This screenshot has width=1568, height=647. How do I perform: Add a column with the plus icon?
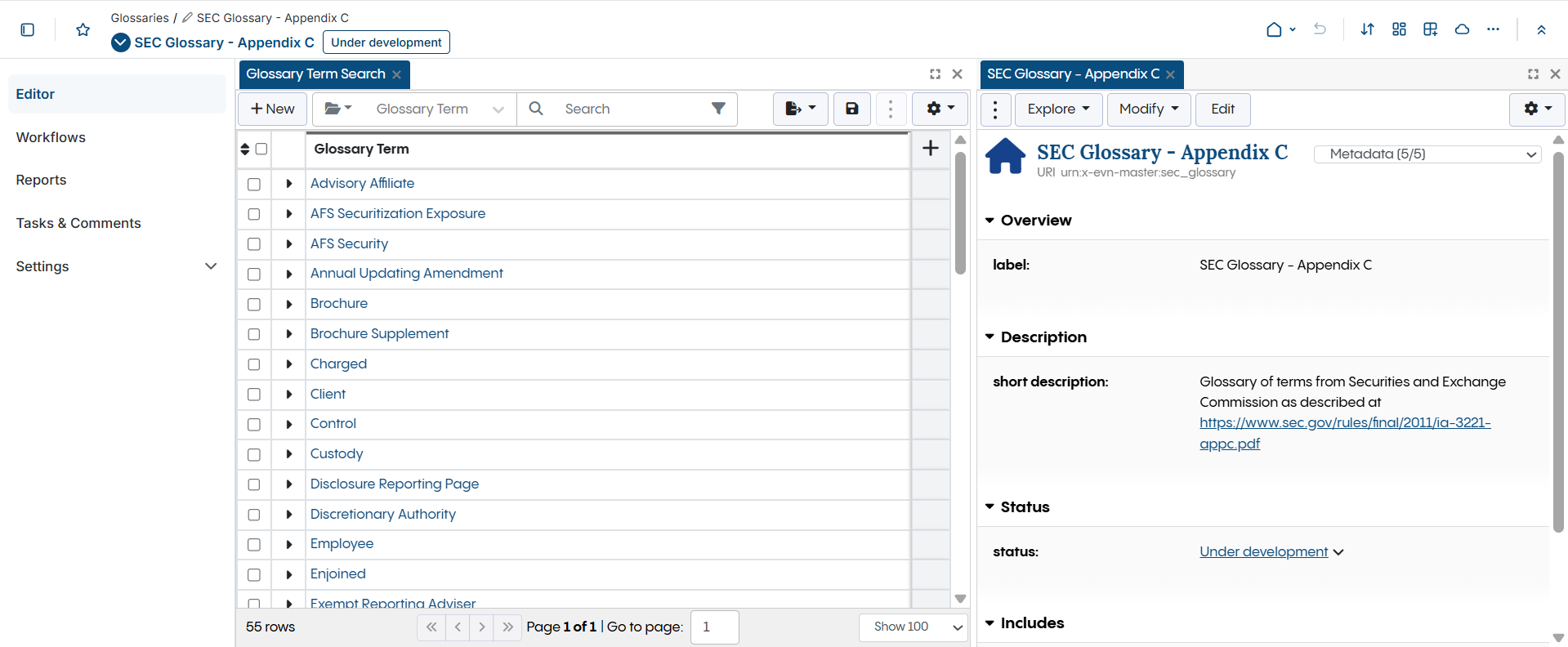[930, 148]
